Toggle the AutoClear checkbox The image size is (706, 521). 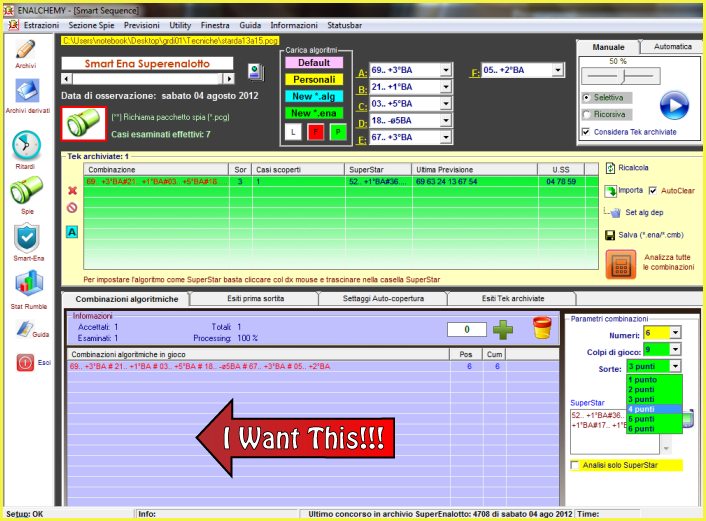[653, 191]
